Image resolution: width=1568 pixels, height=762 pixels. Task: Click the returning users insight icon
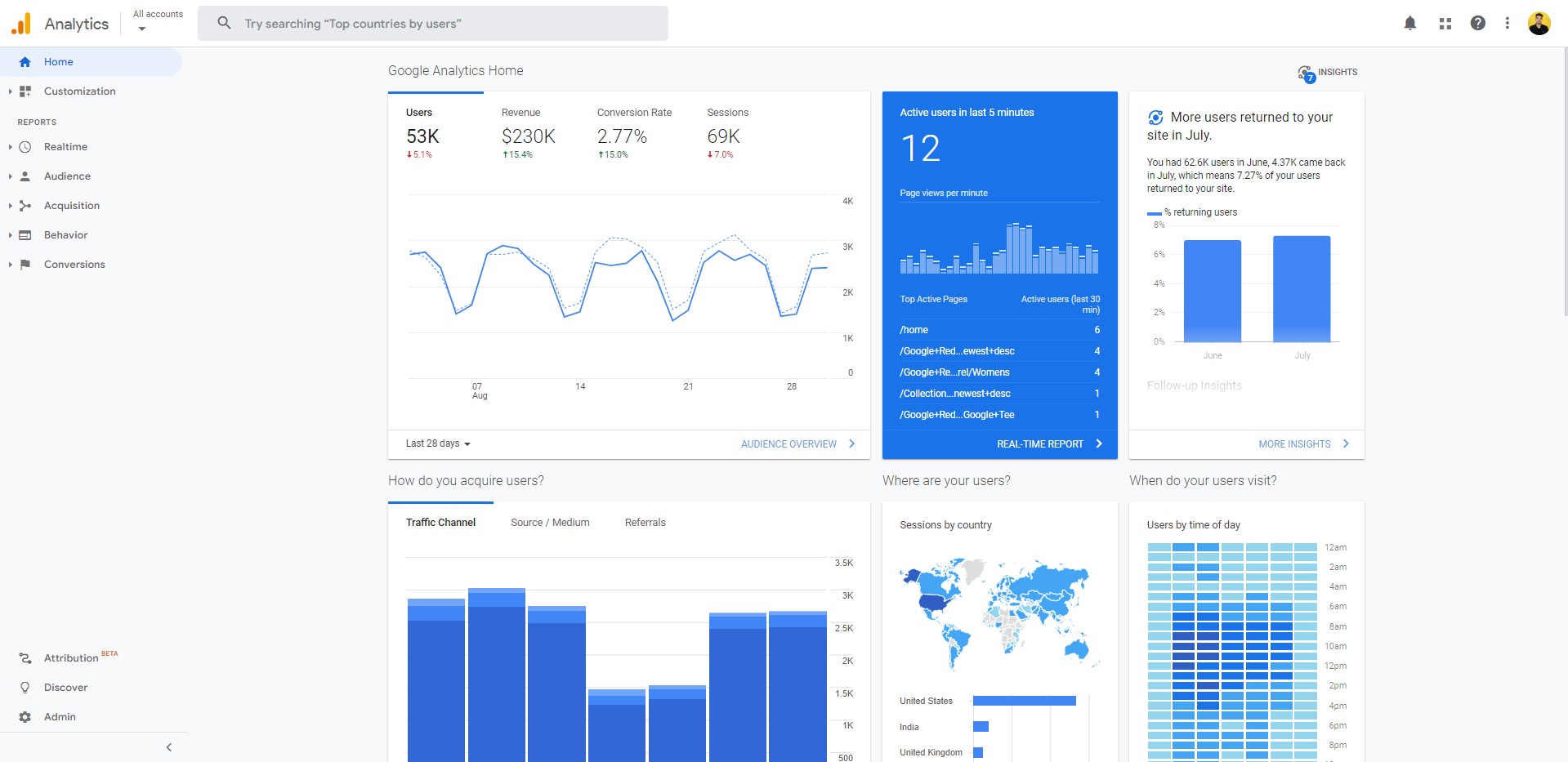click(x=1155, y=118)
